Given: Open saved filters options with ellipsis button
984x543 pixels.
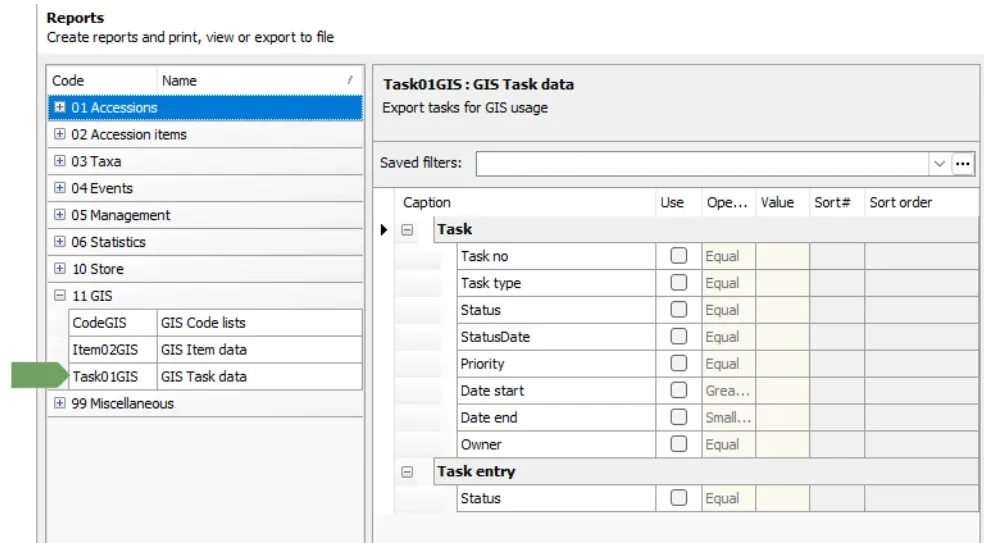Looking at the screenshot, I should point(963,164).
